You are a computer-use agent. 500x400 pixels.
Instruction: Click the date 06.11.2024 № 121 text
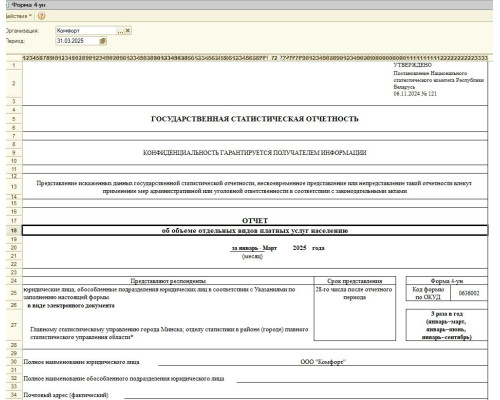click(415, 94)
